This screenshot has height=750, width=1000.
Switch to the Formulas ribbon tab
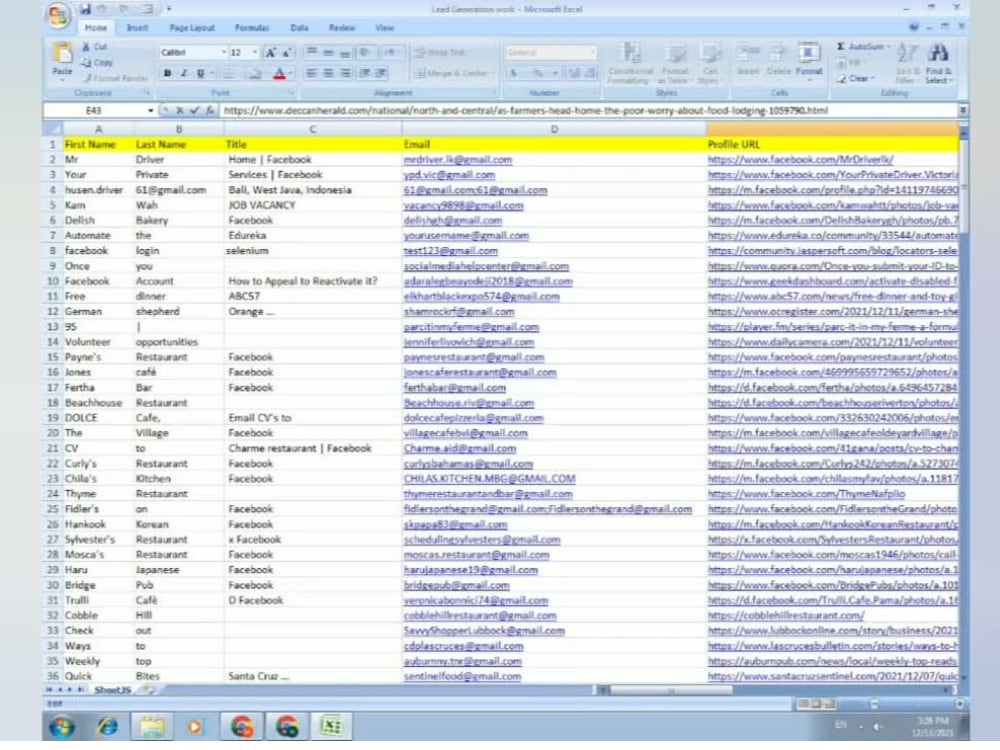click(x=252, y=27)
